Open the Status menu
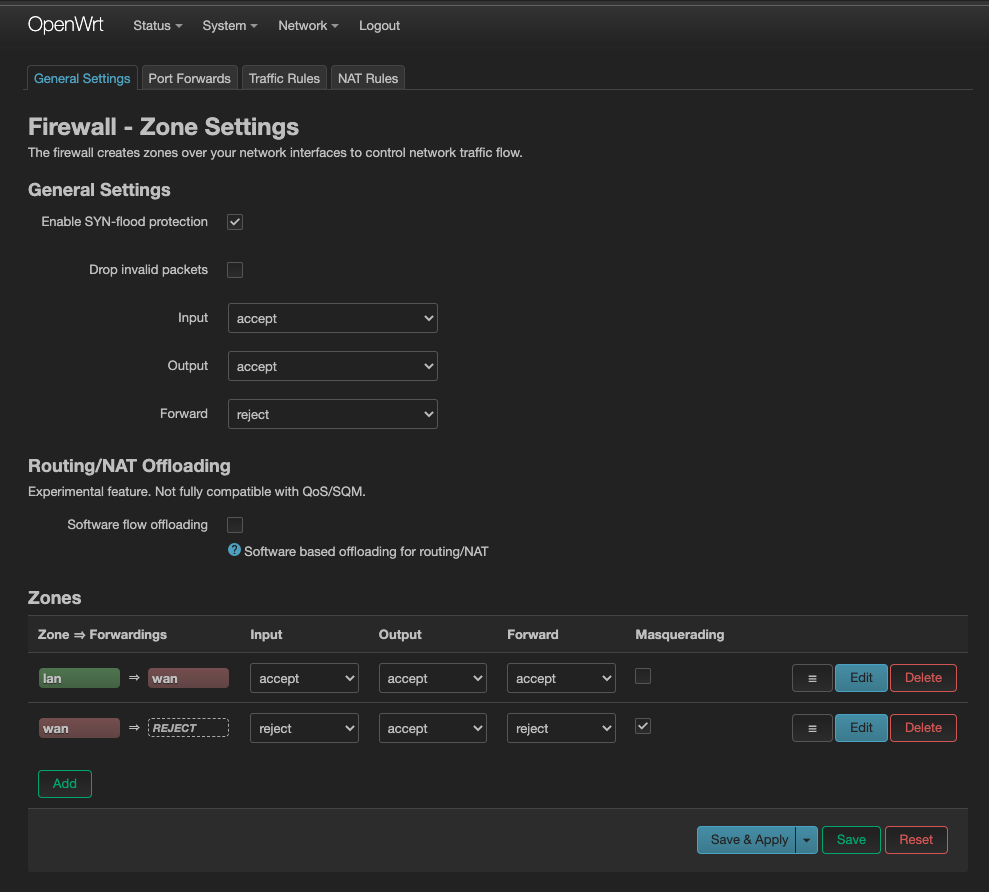The image size is (989, 892). coord(158,26)
